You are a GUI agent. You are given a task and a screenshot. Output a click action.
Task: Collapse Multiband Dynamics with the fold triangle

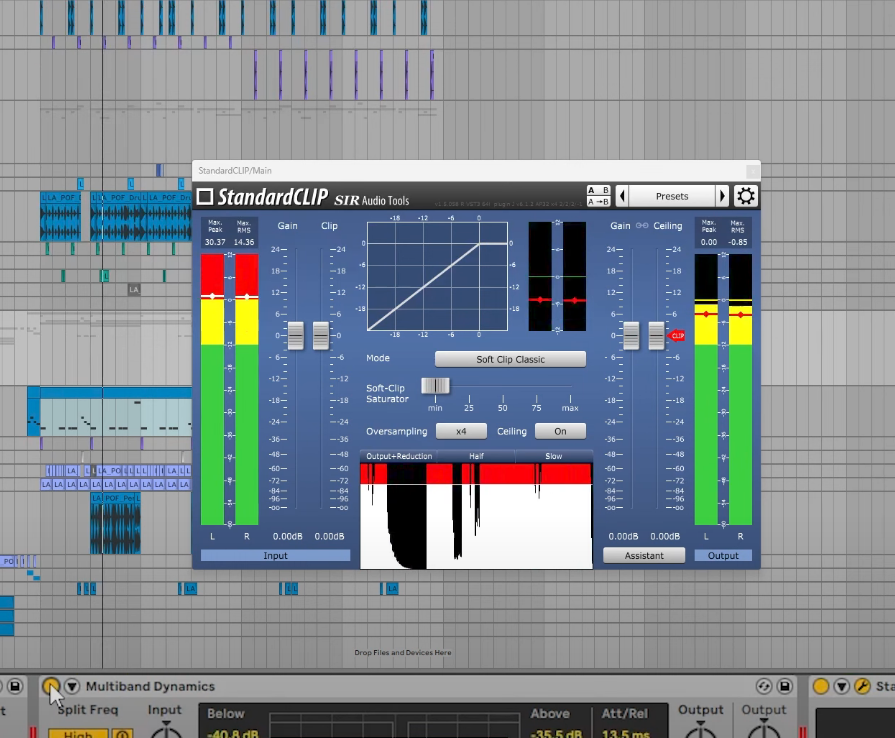point(72,686)
